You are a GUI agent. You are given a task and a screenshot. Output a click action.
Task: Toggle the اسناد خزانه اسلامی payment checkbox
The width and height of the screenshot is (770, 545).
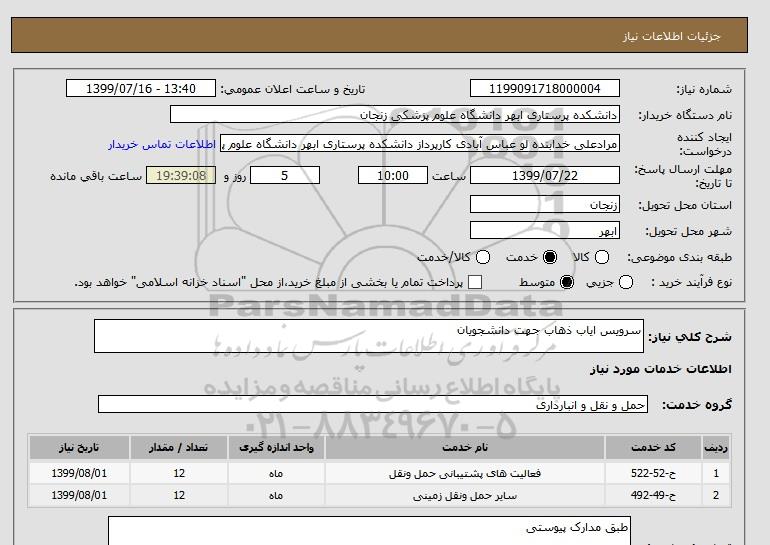475,282
